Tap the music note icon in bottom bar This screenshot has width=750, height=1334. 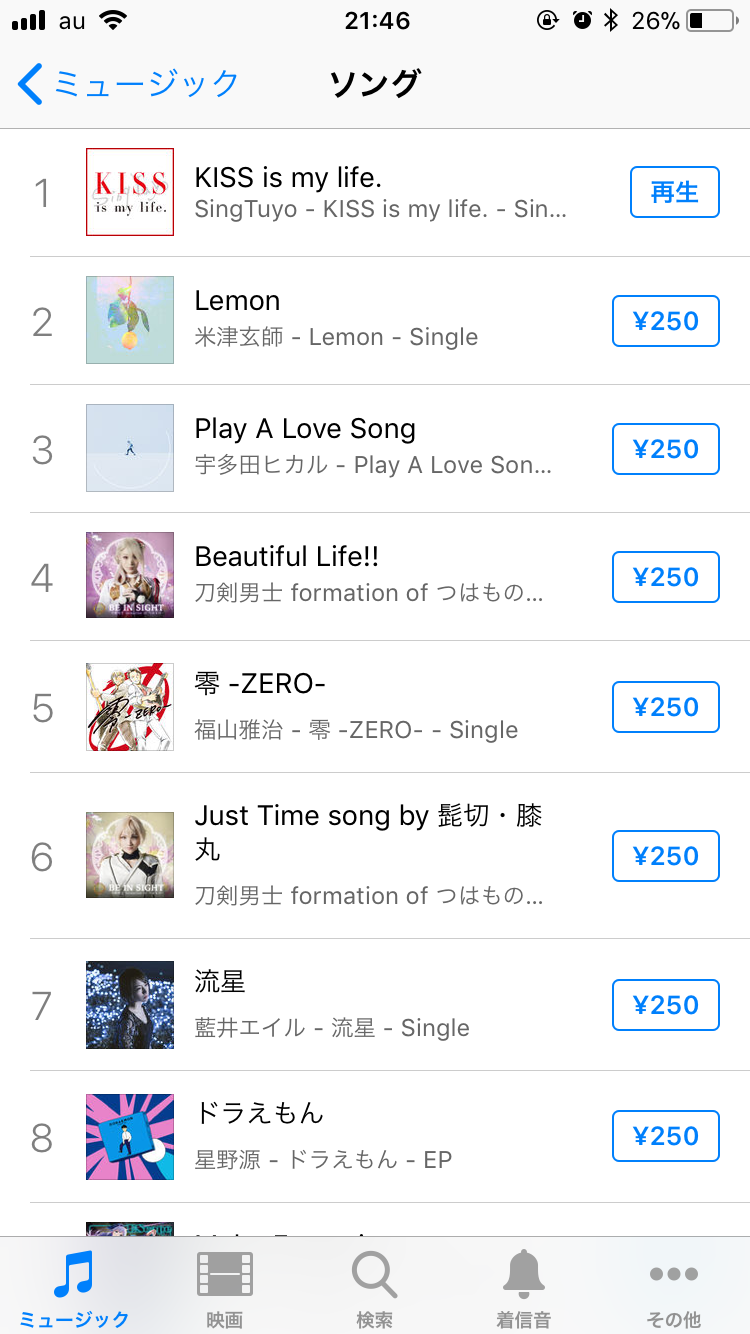[x=73, y=1275]
